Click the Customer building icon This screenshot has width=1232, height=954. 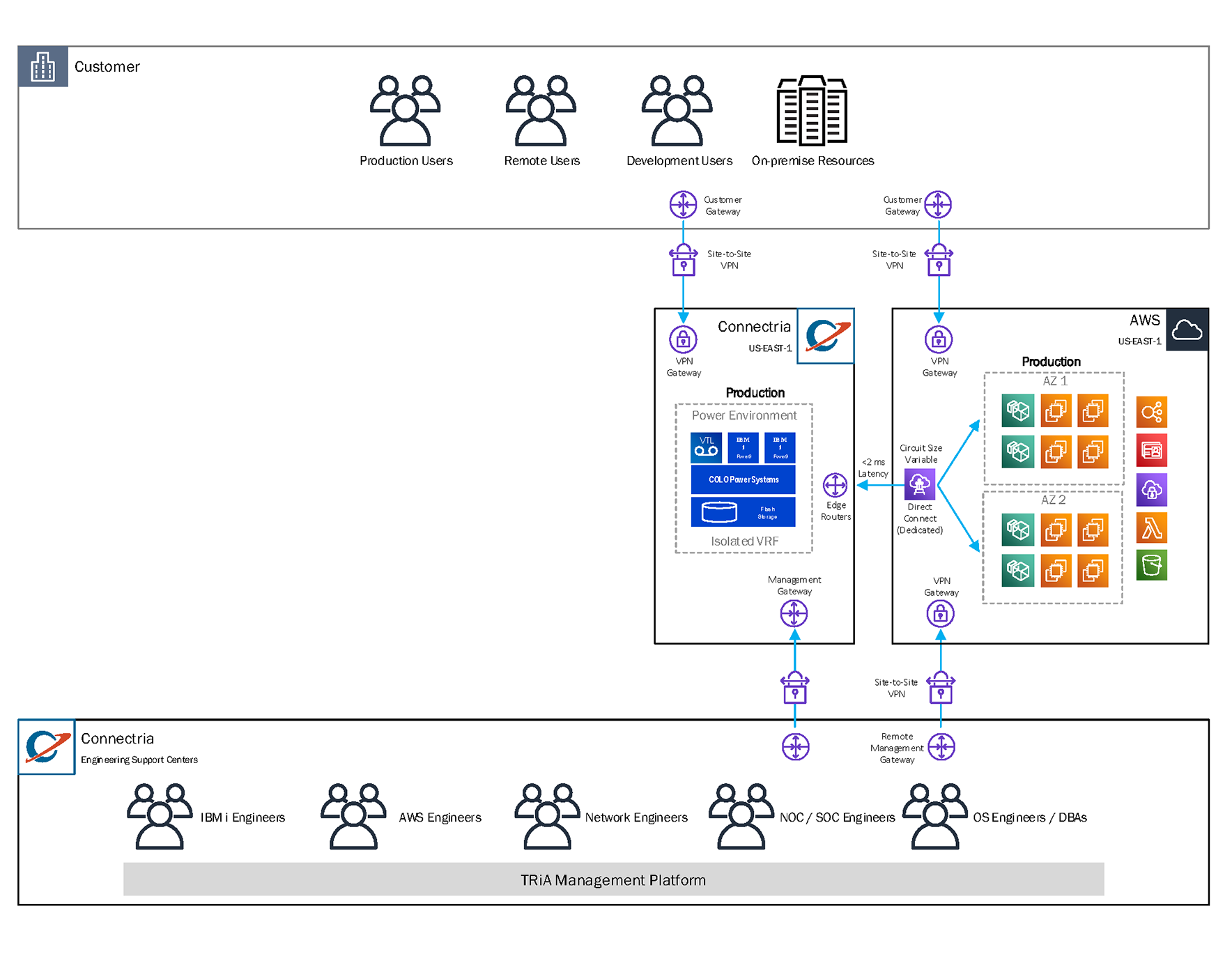(43, 67)
